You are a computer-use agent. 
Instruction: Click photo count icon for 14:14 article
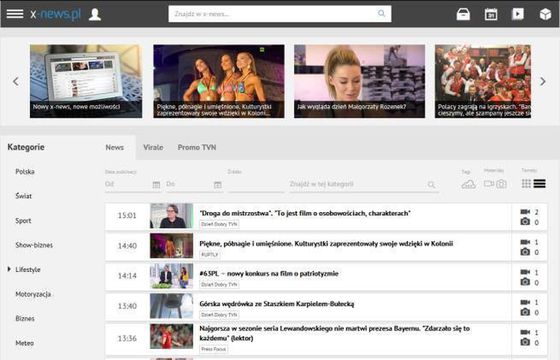[x=525, y=282]
